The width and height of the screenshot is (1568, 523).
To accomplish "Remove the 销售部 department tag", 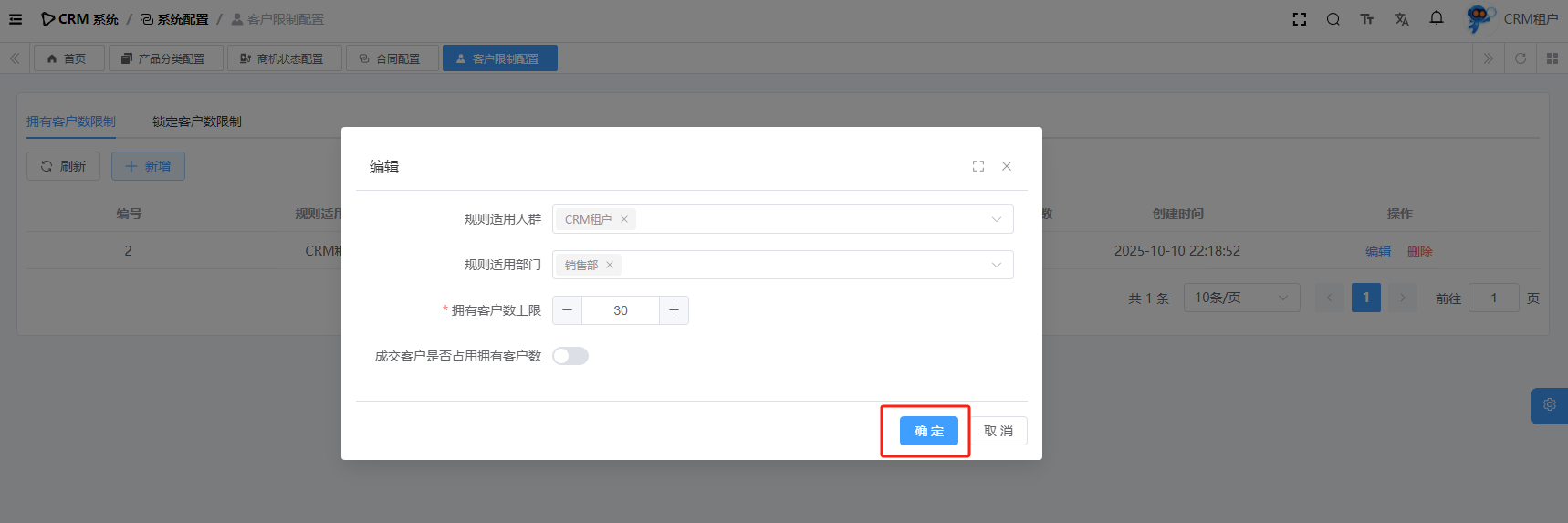I will 610,265.
